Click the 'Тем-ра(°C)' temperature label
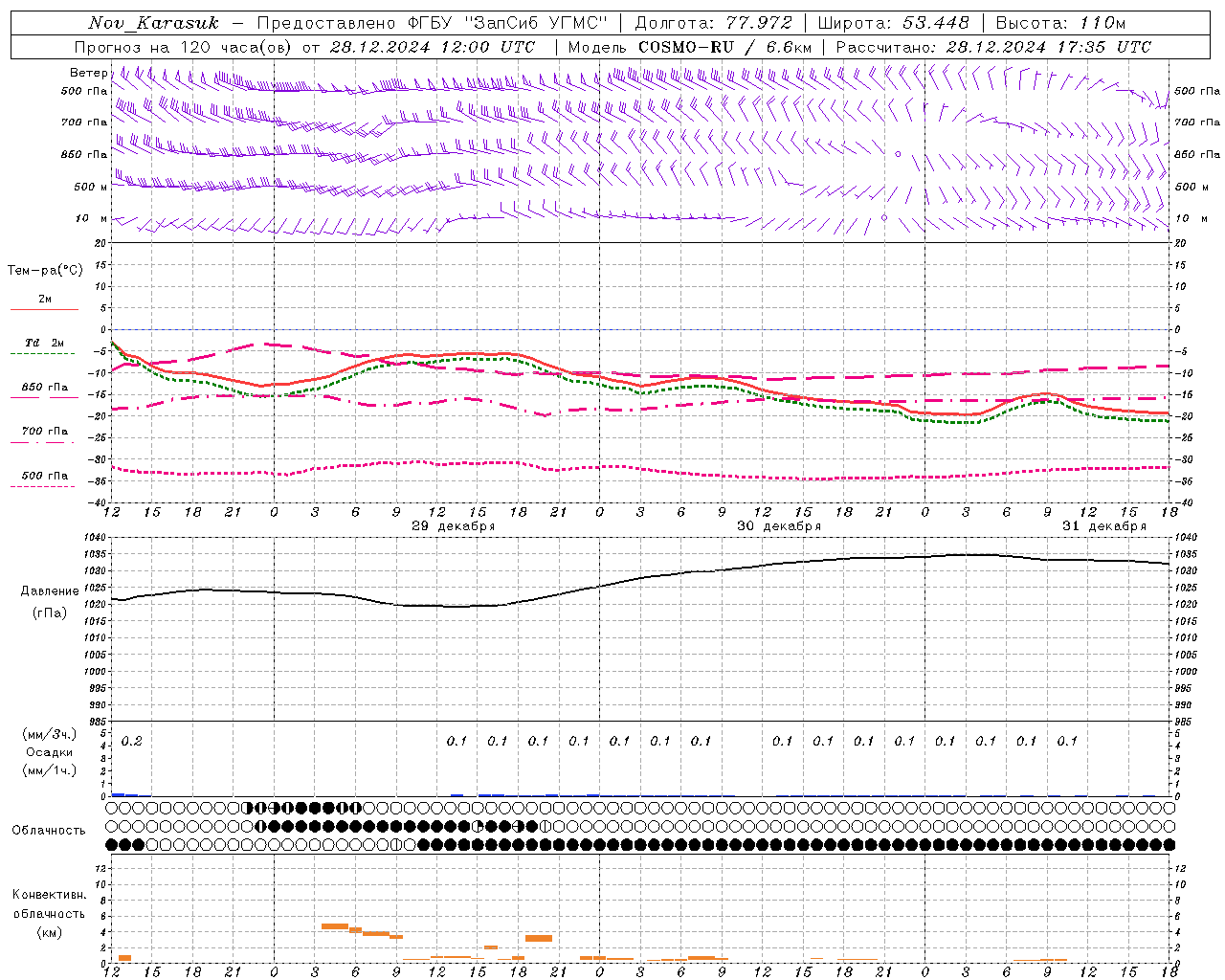 click(x=45, y=271)
